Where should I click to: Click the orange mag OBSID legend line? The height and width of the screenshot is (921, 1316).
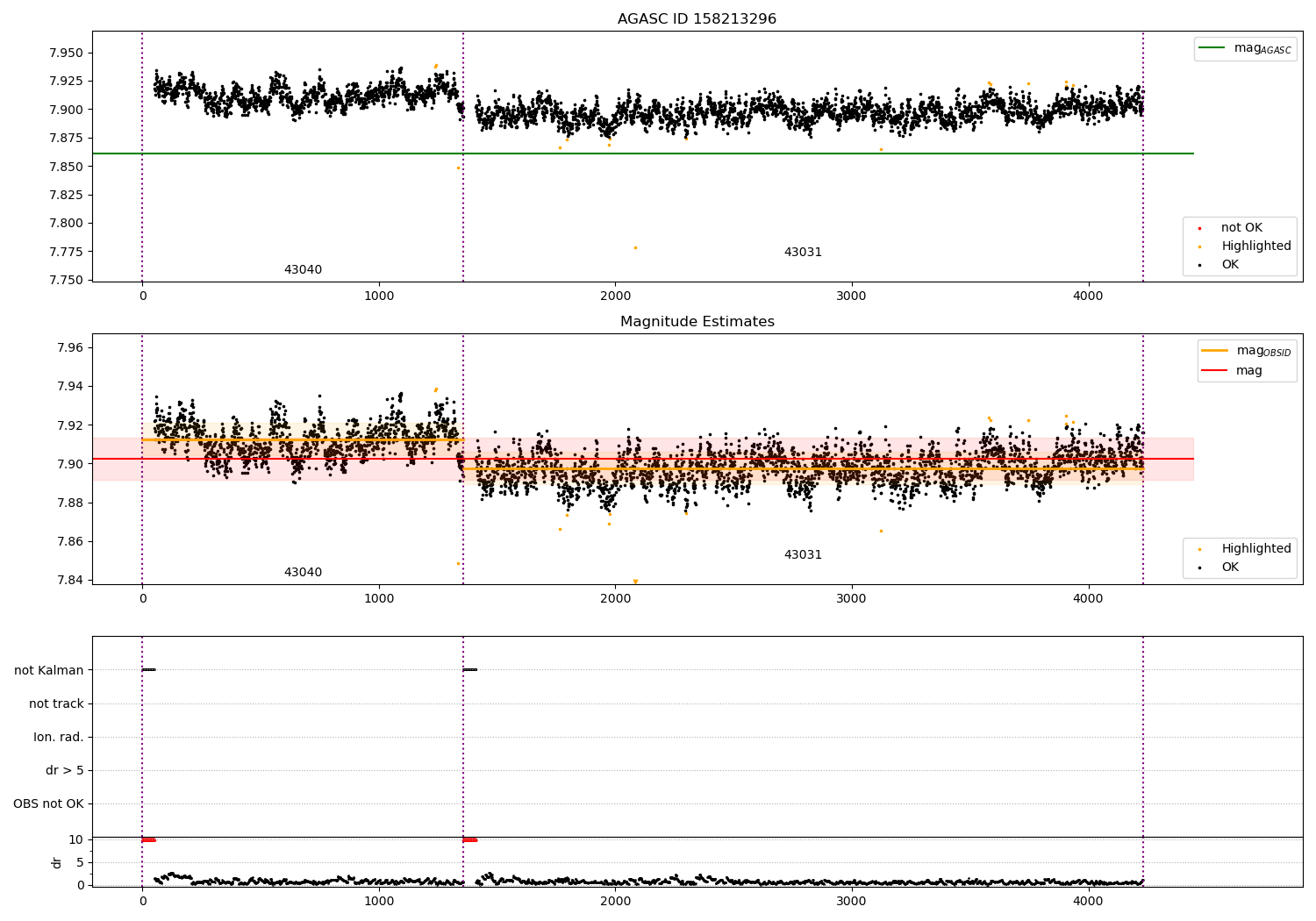point(1214,351)
